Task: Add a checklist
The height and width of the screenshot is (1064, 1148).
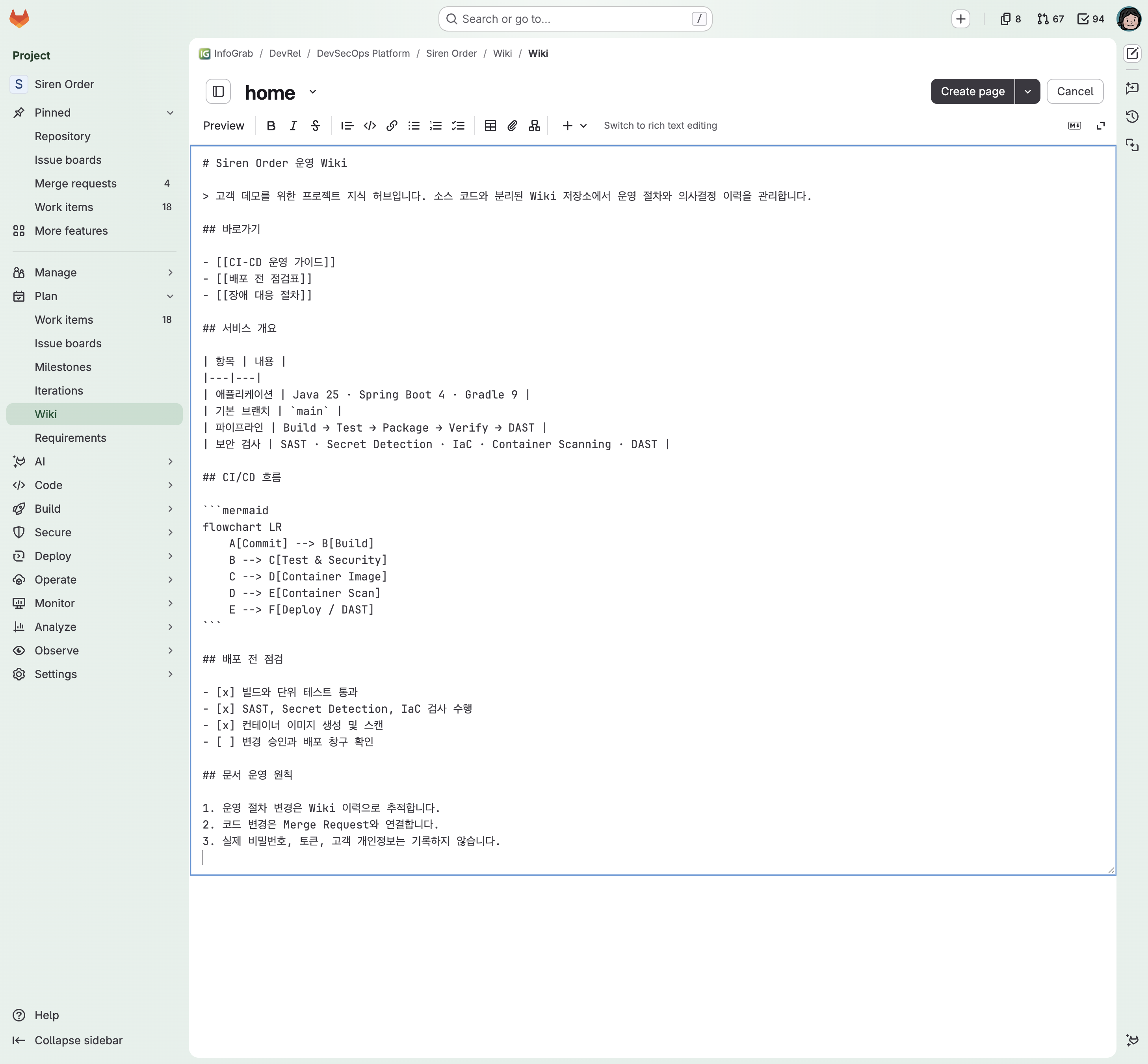Action: pos(458,126)
